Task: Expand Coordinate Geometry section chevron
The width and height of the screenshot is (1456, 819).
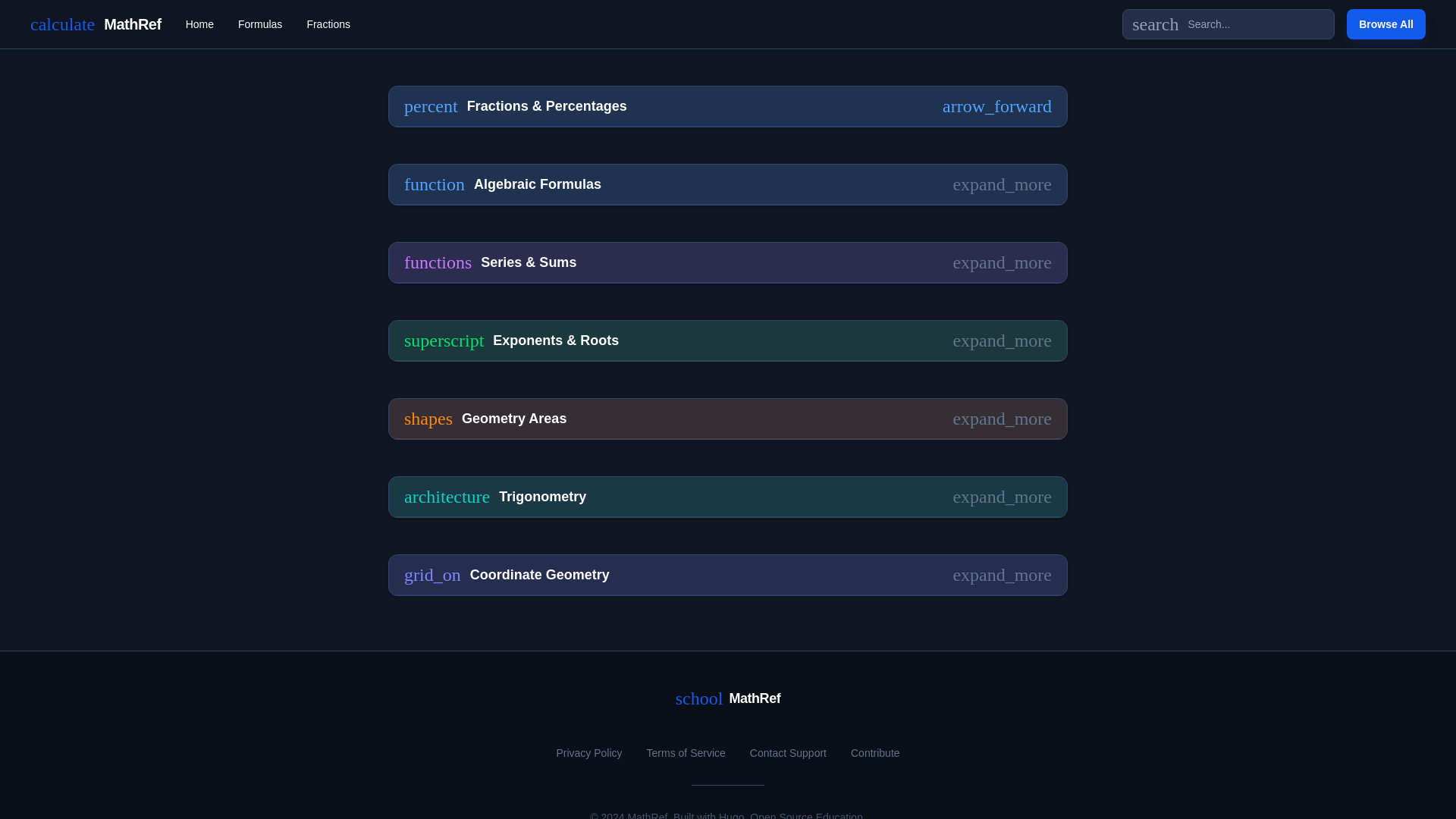Action: click(x=1001, y=575)
